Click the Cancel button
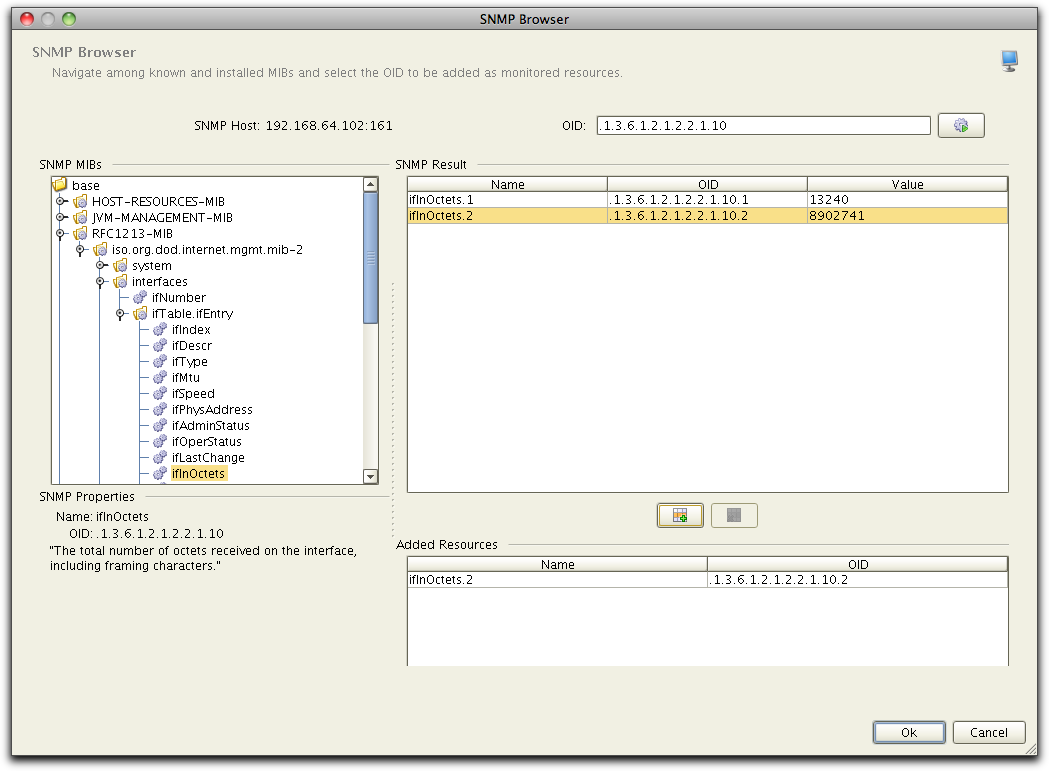The height and width of the screenshot is (771, 1049). point(989,732)
